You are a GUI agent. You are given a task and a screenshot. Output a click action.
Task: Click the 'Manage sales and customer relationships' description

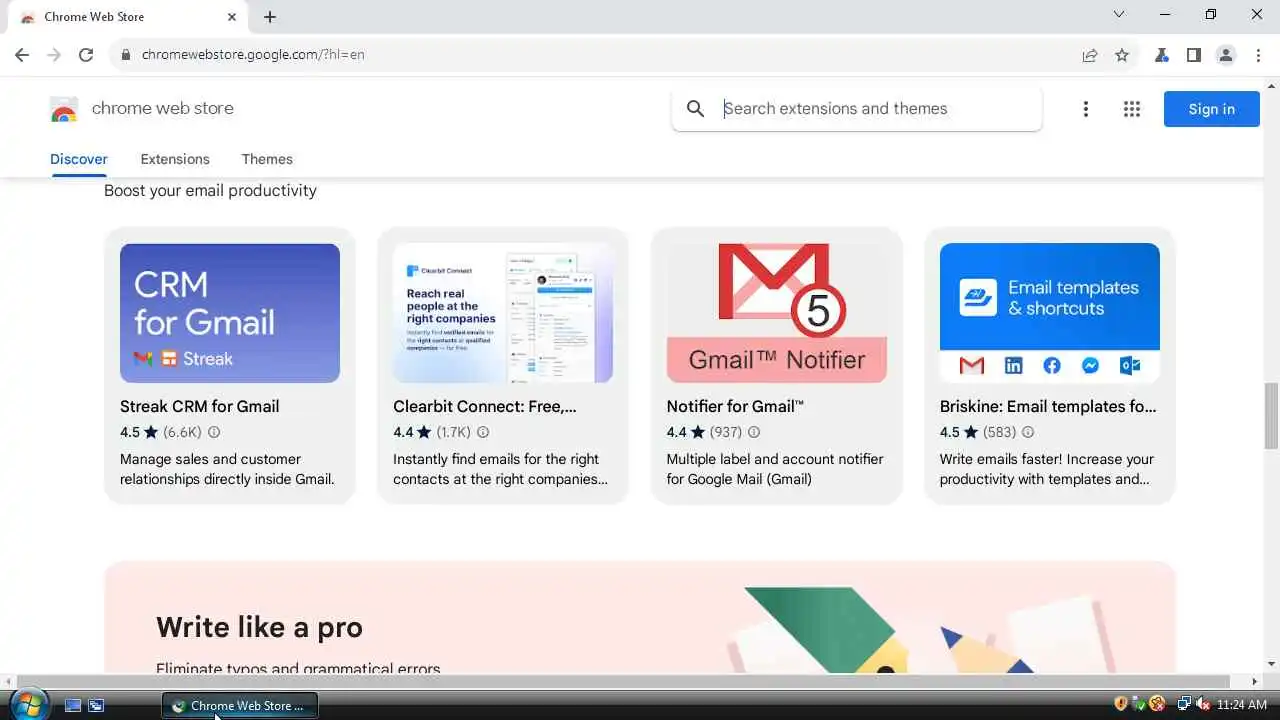[227, 469]
